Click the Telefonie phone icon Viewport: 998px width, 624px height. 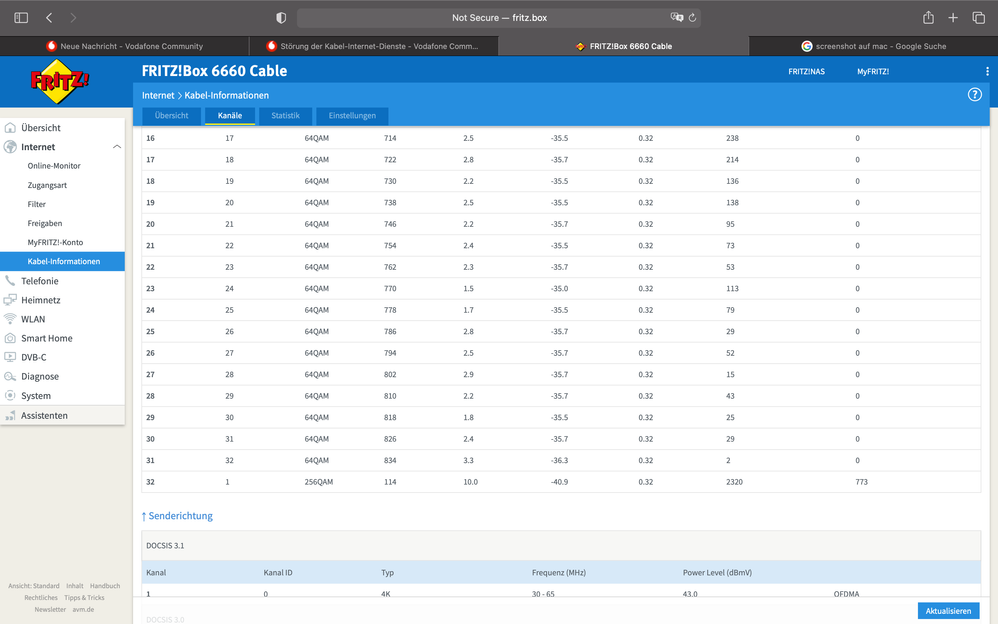point(10,281)
